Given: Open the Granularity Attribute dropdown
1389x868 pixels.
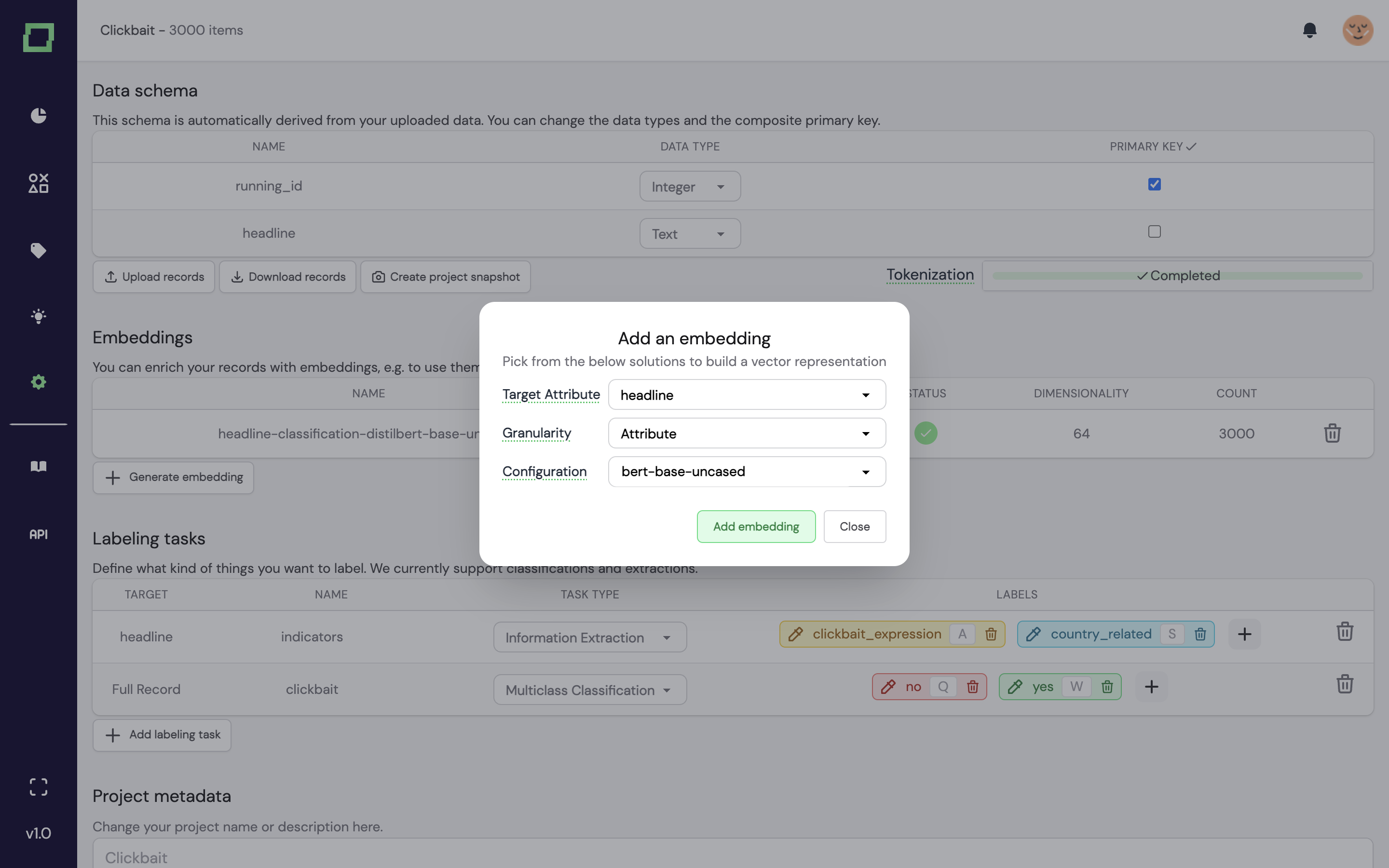Looking at the screenshot, I should pyautogui.click(x=746, y=434).
